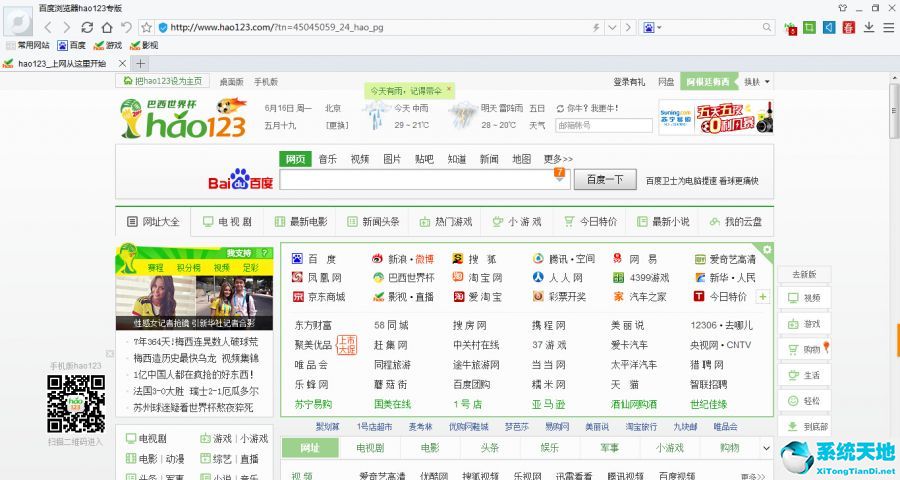The image size is (900, 480).
Task: Click the blue sound toolbar icon
Action: (x=829, y=27)
